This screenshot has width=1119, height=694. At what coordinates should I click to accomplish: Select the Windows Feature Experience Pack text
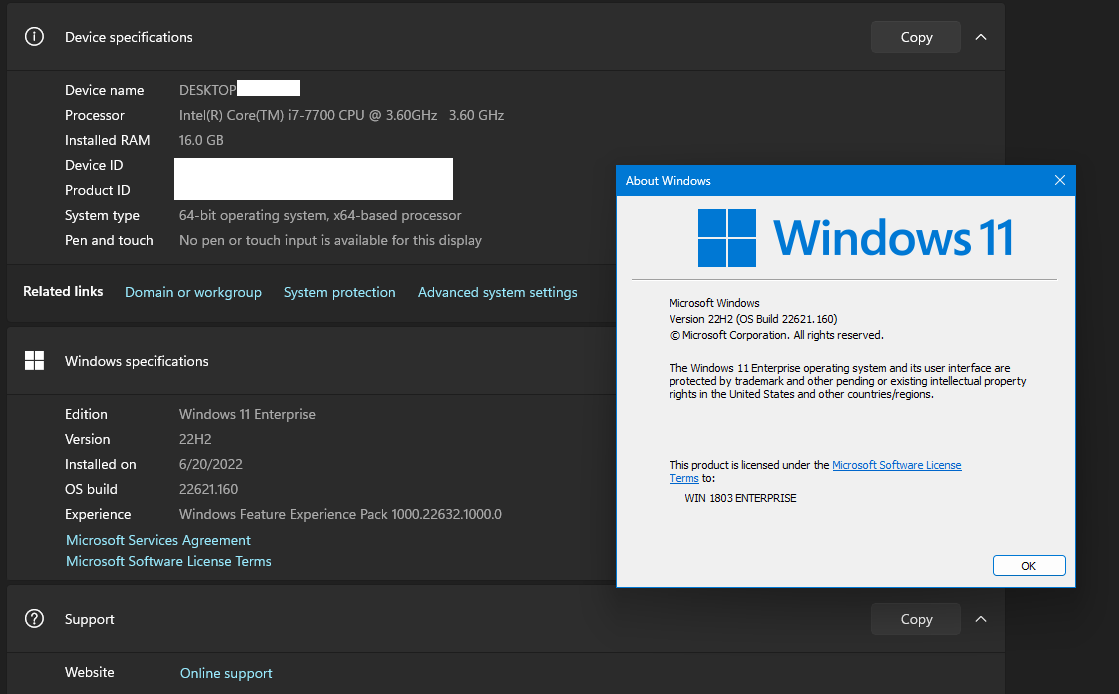340,514
